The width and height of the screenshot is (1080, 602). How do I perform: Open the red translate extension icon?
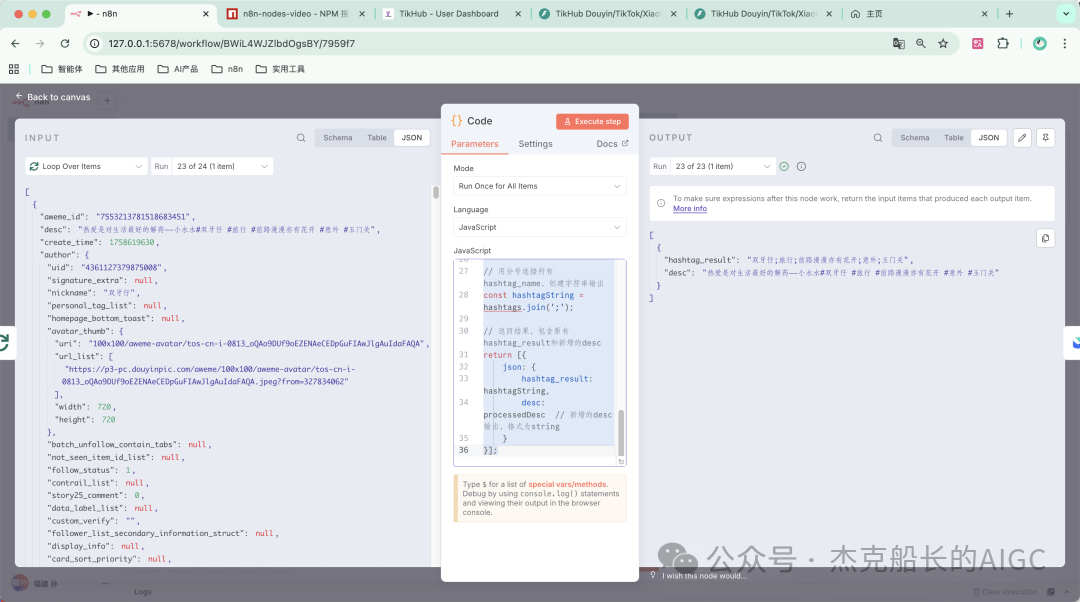[x=977, y=43]
